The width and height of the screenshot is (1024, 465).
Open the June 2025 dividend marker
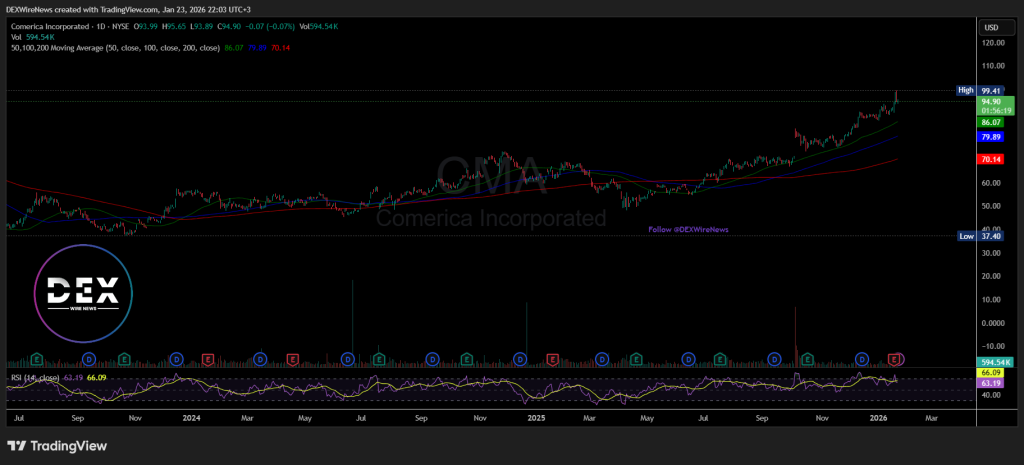click(x=688, y=359)
